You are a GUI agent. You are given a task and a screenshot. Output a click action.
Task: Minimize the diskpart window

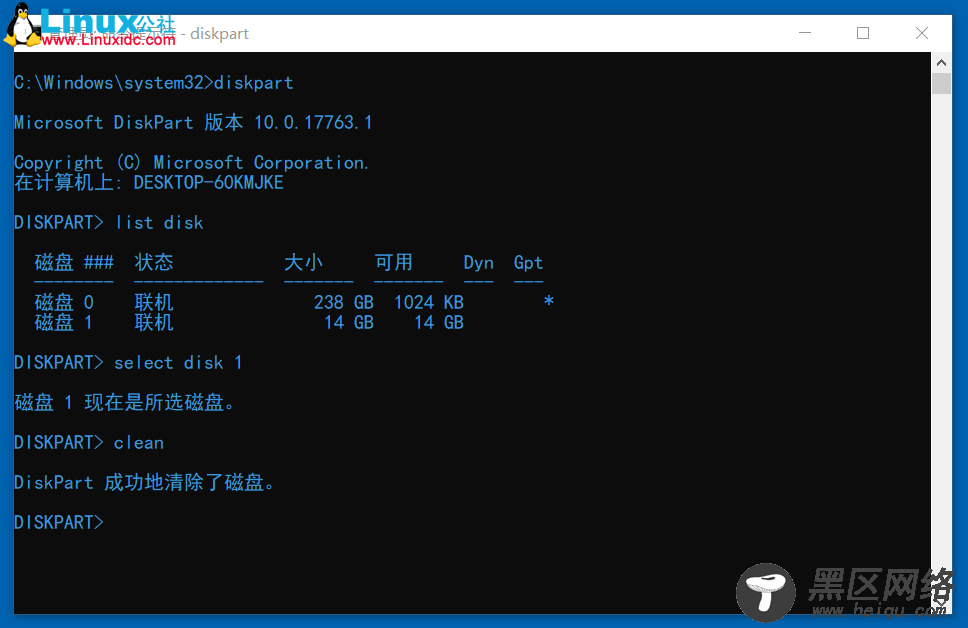pos(805,33)
